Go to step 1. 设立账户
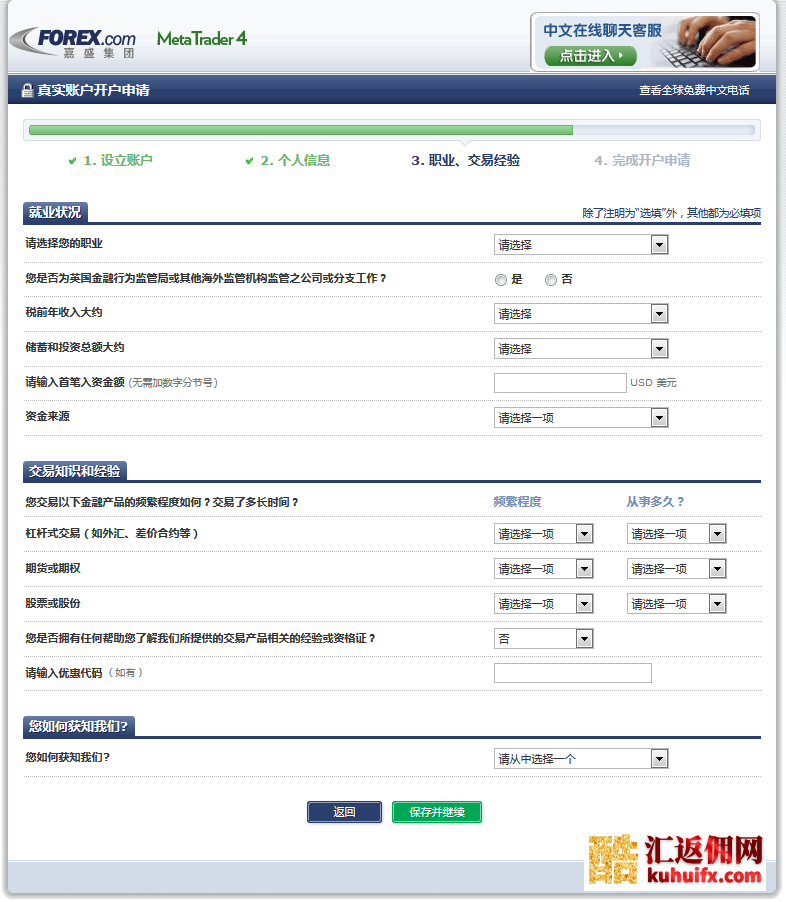 tap(118, 160)
